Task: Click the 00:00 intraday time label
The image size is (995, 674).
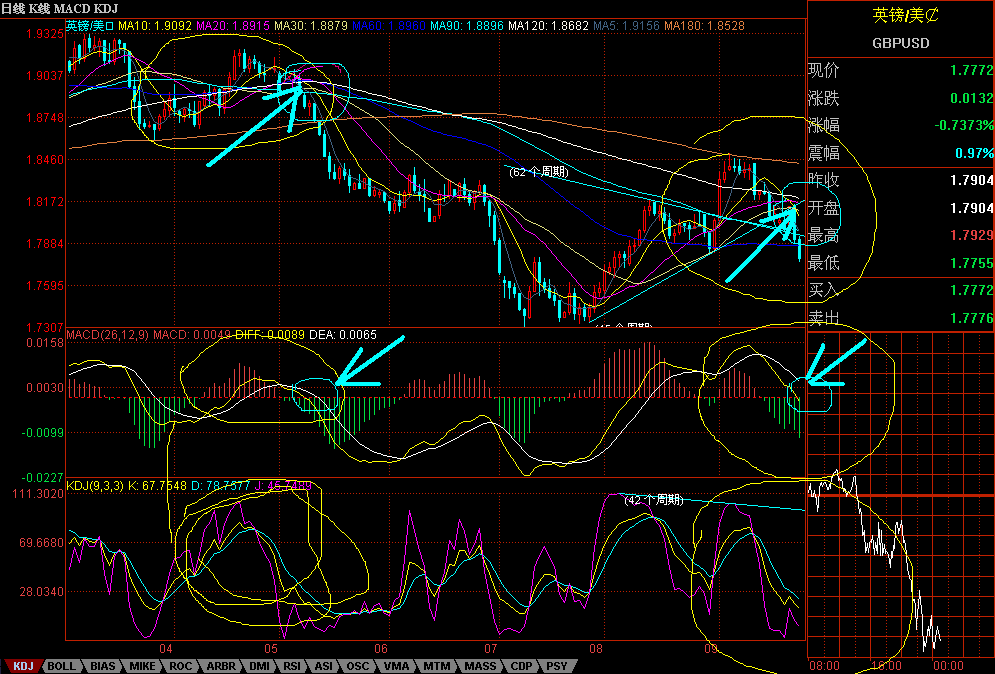Action: tap(948, 666)
